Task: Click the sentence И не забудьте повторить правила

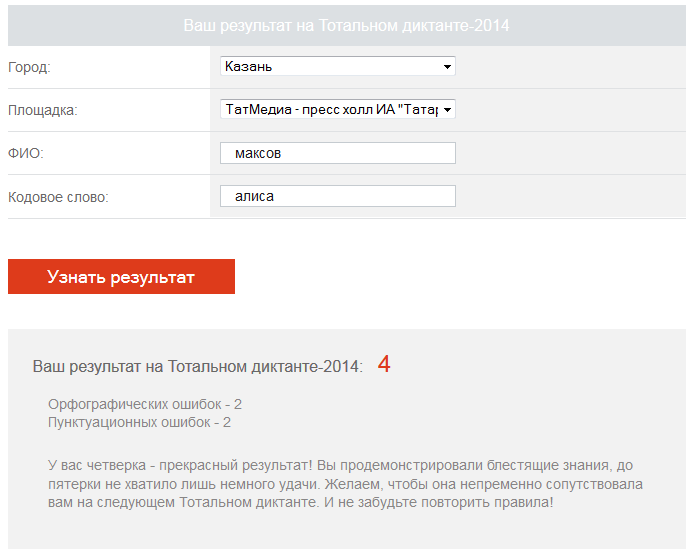Action: [439, 502]
